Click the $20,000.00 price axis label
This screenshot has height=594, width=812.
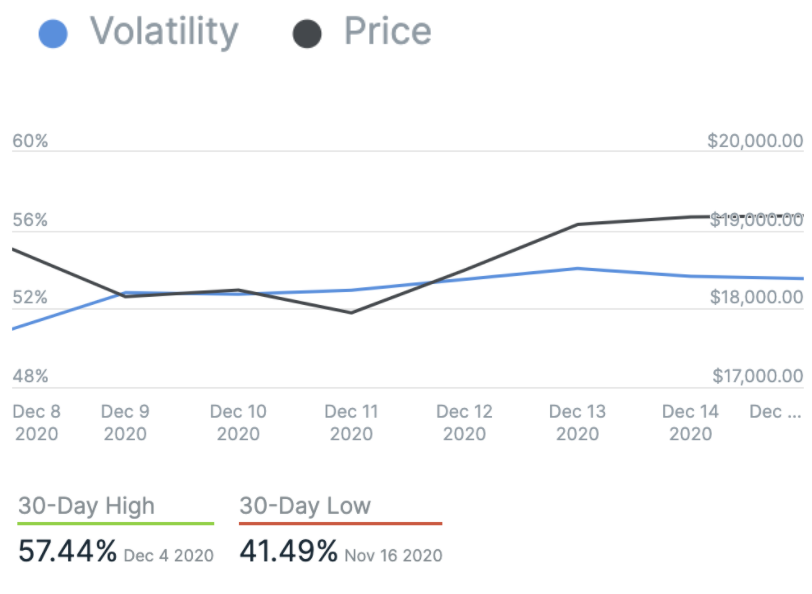click(755, 141)
